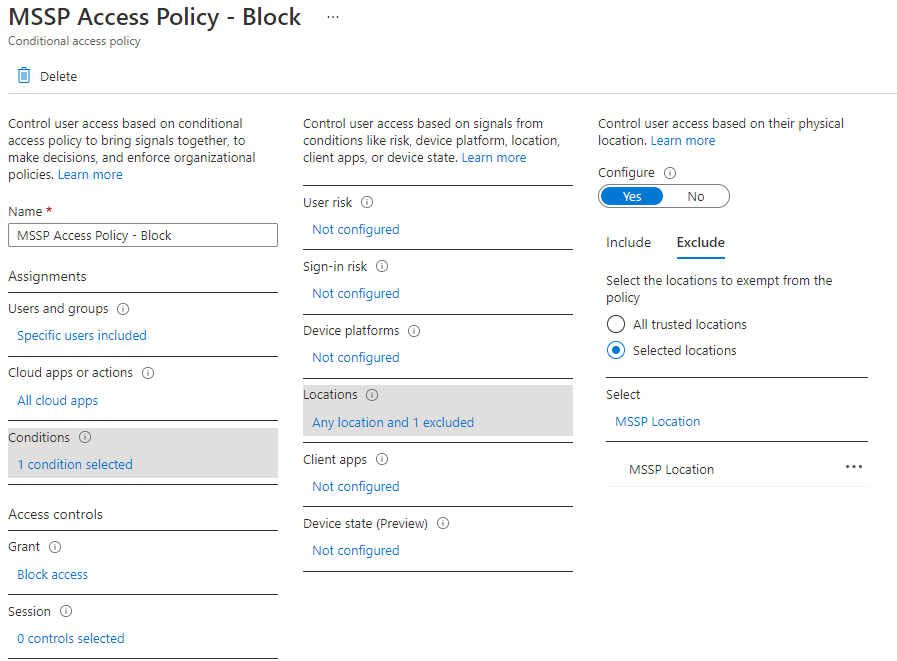Click the Device state (Preview) info icon
Image resolution: width=897 pixels, height=661 pixels.
click(443, 524)
